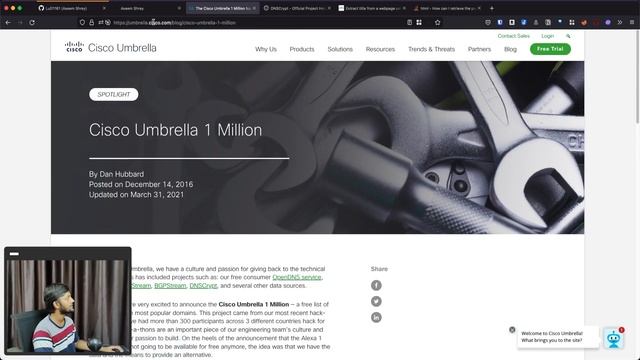Open the site search magnifier icon
Image resolution: width=640 pixels, height=360 pixels.
point(568,36)
